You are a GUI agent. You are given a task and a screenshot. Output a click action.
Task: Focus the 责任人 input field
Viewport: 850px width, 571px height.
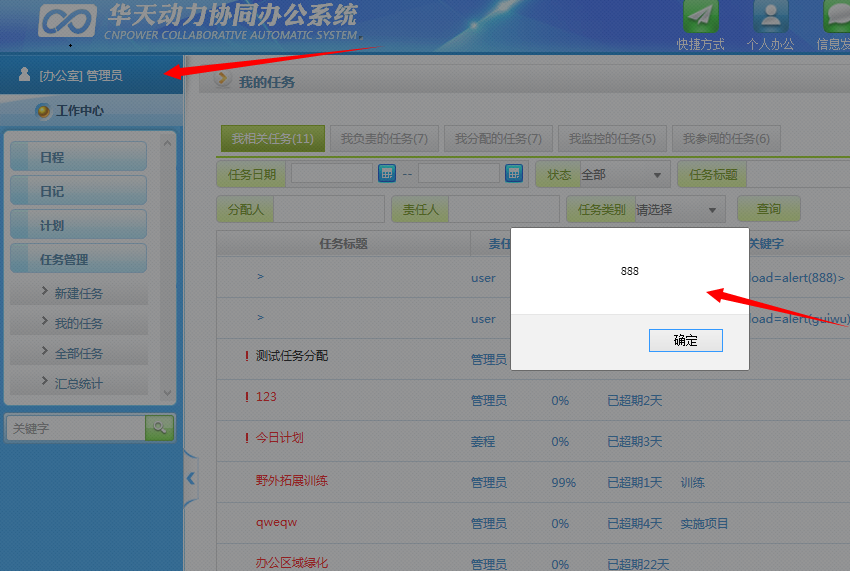pyautogui.click(x=504, y=209)
